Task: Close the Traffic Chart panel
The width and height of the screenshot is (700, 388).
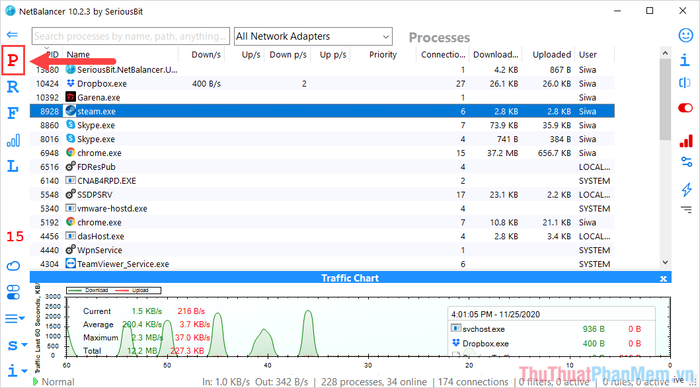Action: tap(663, 278)
